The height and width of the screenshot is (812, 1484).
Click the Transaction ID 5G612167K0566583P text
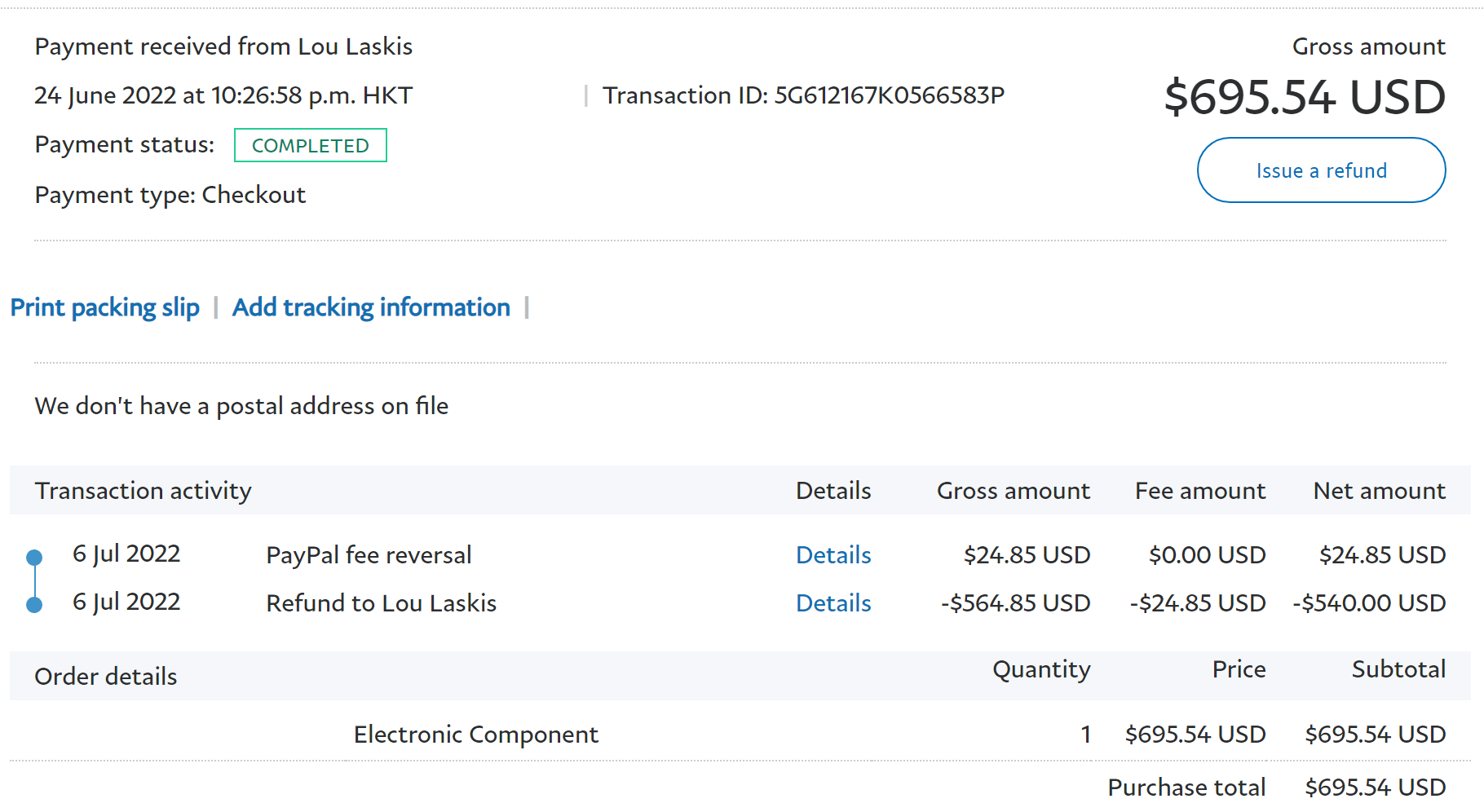[x=803, y=95]
